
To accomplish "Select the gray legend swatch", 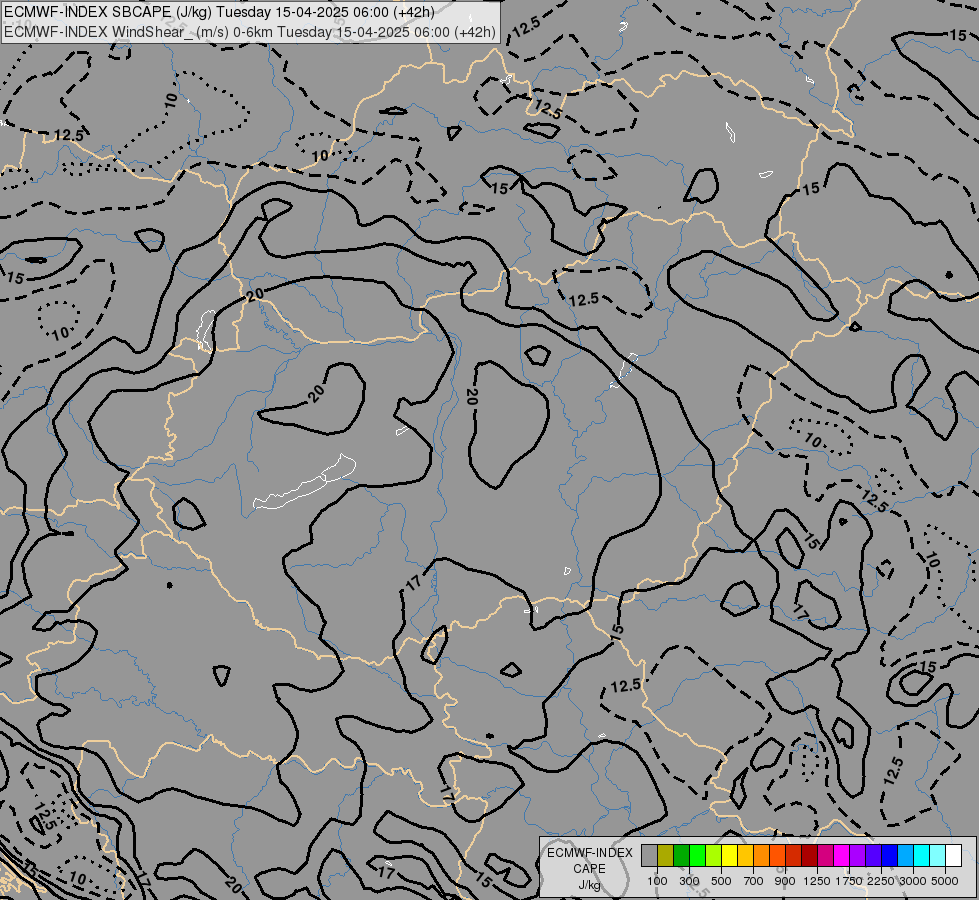I will pyautogui.click(x=649, y=855).
